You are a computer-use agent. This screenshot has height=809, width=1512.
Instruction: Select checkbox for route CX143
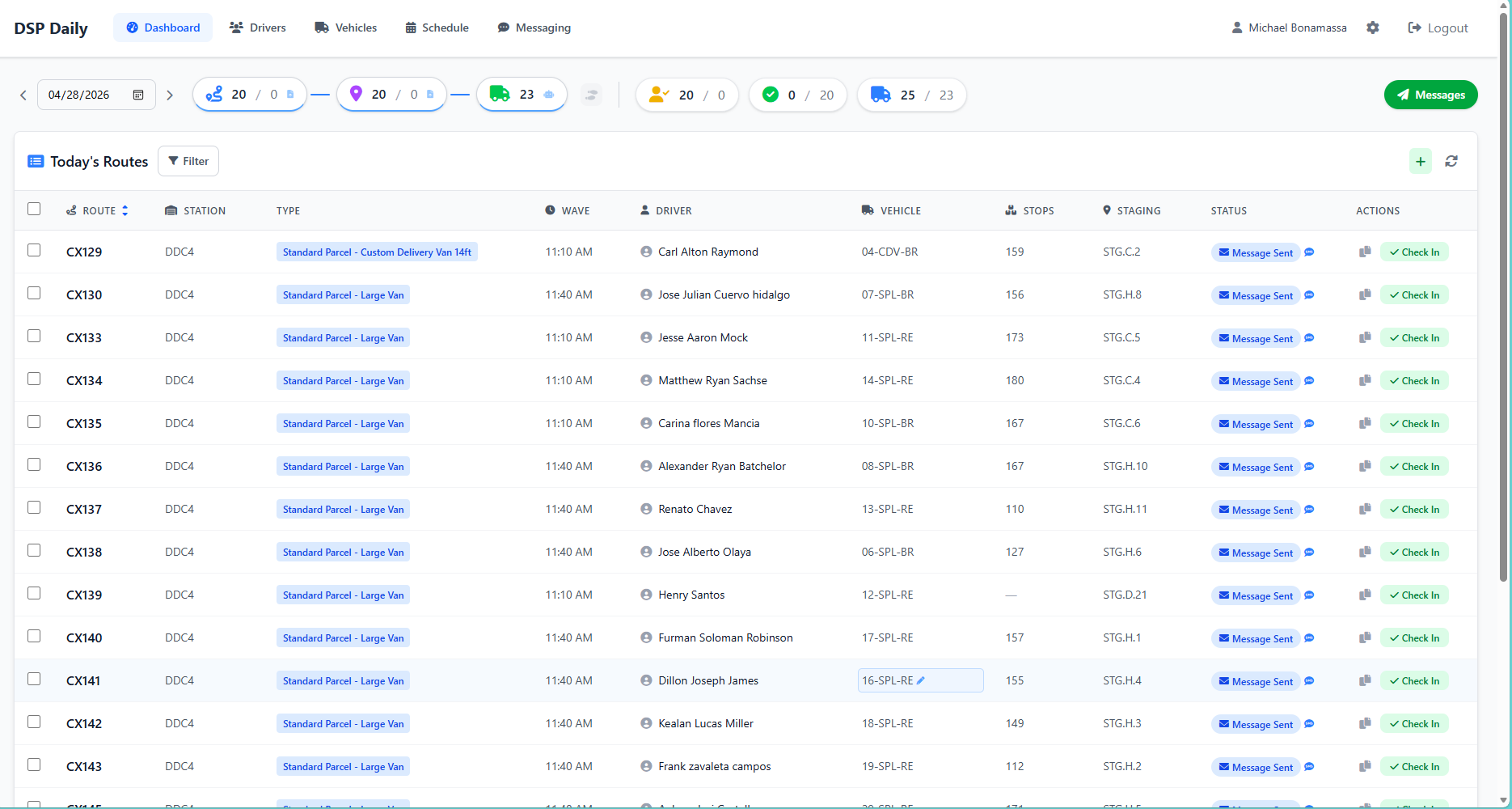point(34,765)
